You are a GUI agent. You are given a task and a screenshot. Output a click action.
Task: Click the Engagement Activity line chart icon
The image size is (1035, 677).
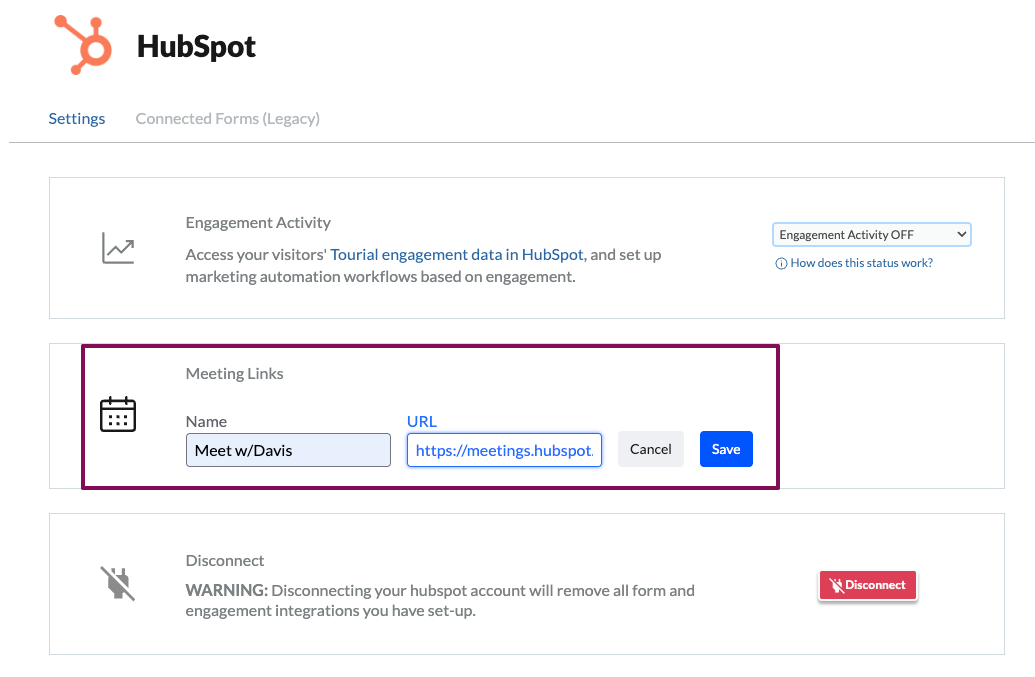(117, 248)
